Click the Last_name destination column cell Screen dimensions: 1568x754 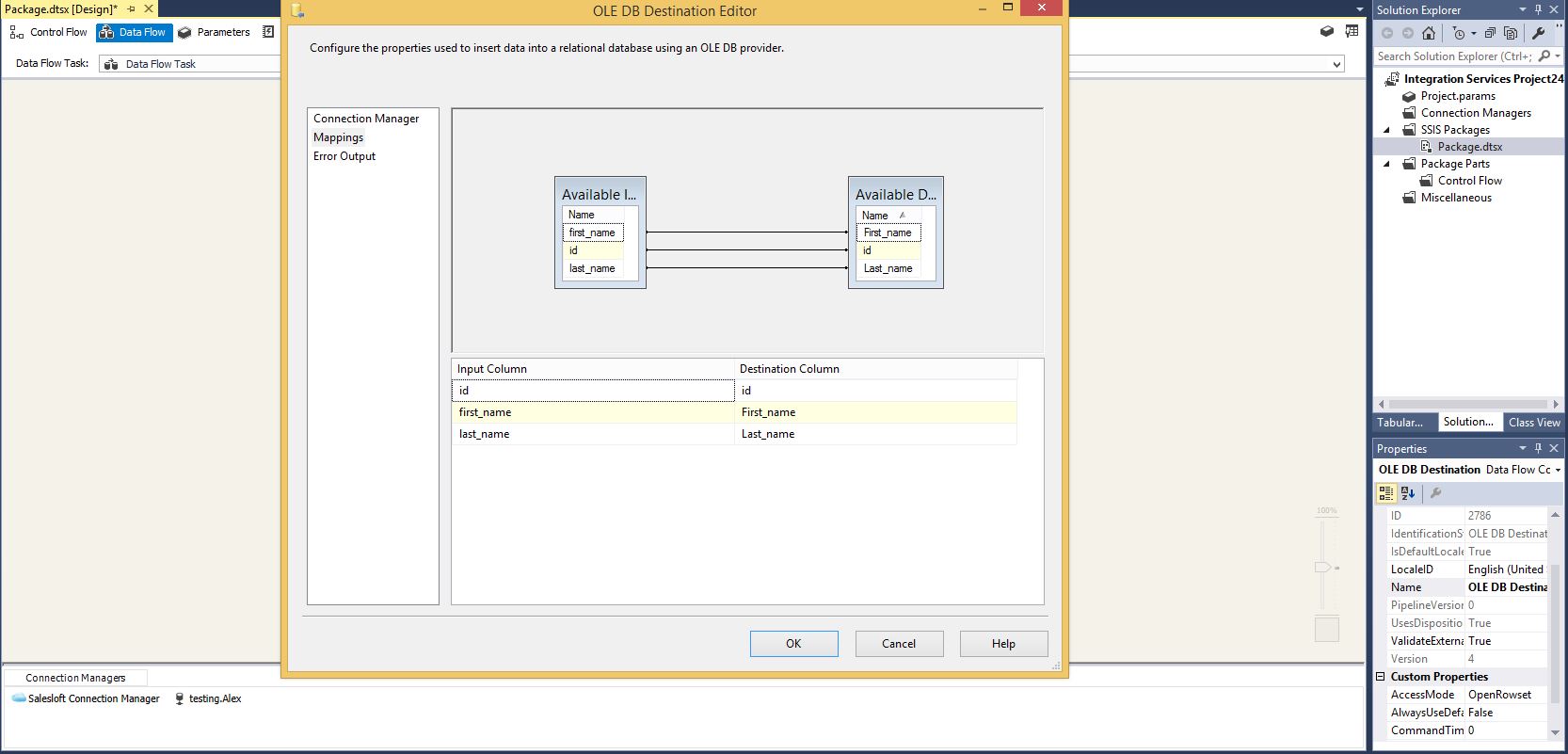pyautogui.click(x=875, y=434)
